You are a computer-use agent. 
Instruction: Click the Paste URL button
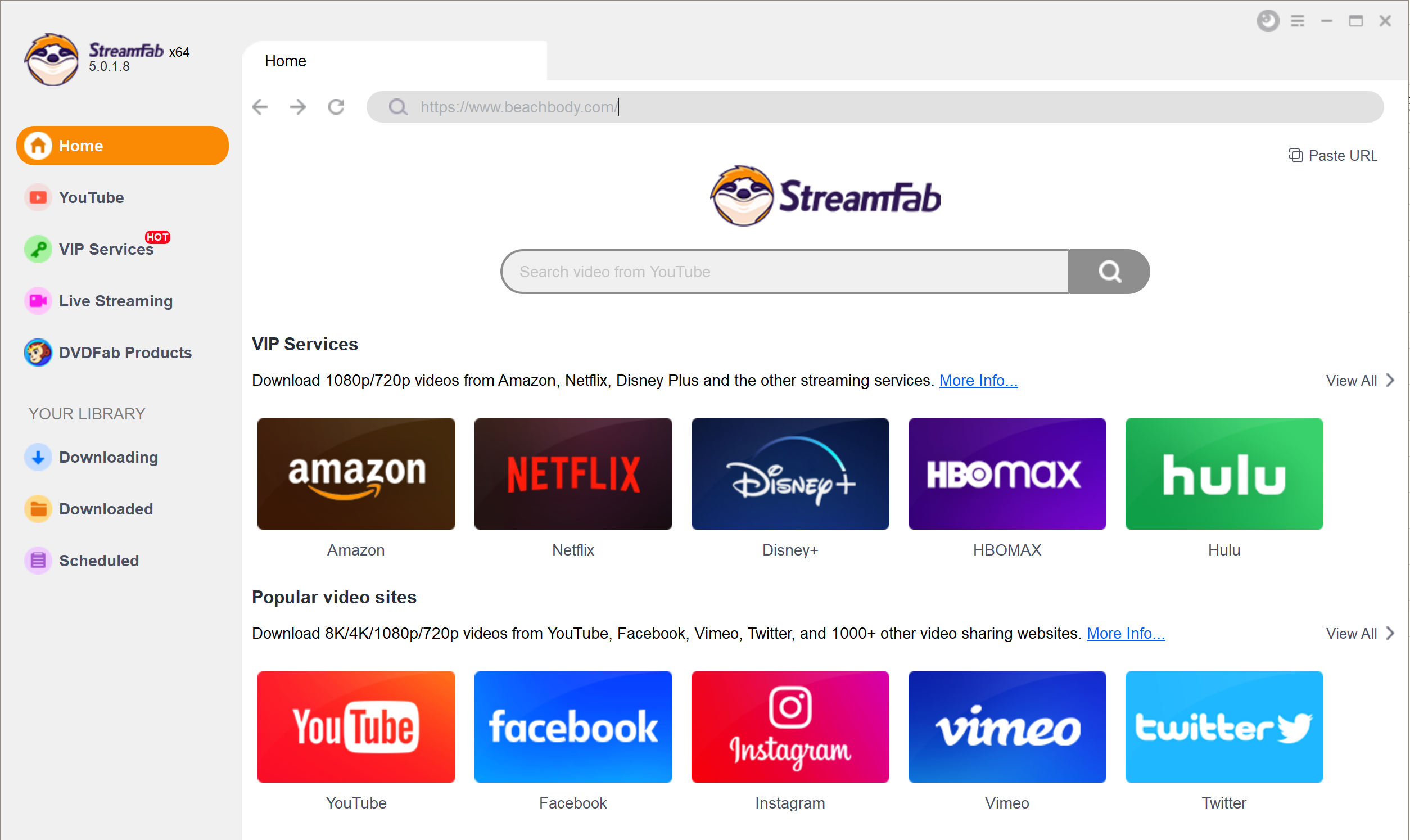pyautogui.click(x=1333, y=155)
